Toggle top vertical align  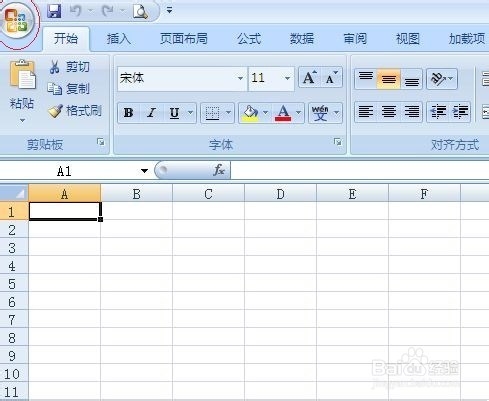click(x=366, y=79)
